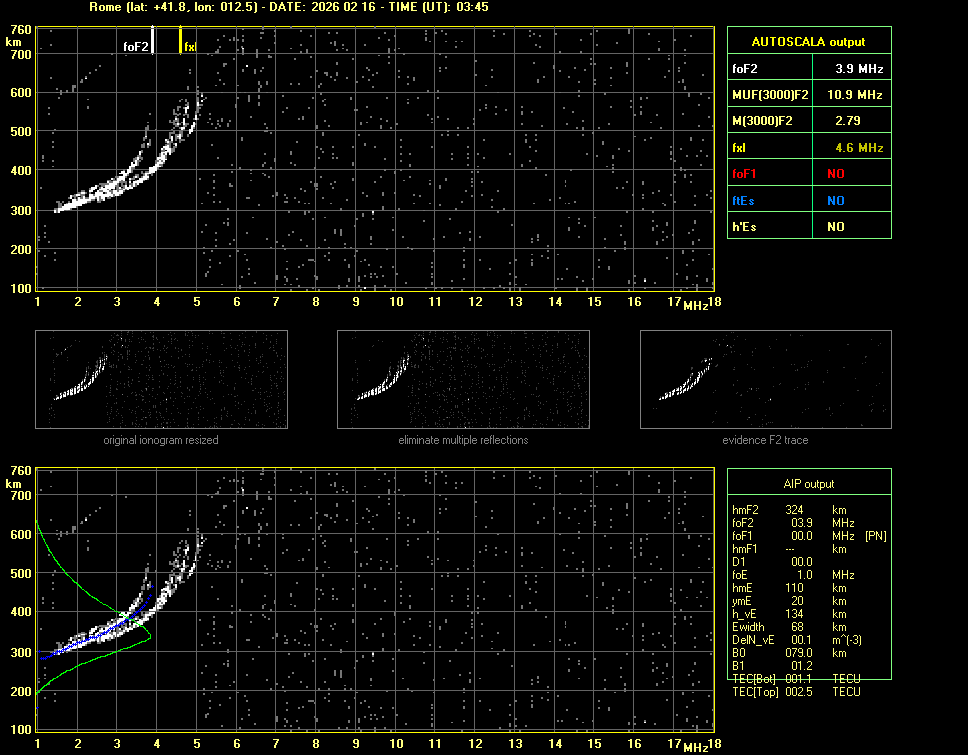Click the AIP output panel header

pos(808,484)
